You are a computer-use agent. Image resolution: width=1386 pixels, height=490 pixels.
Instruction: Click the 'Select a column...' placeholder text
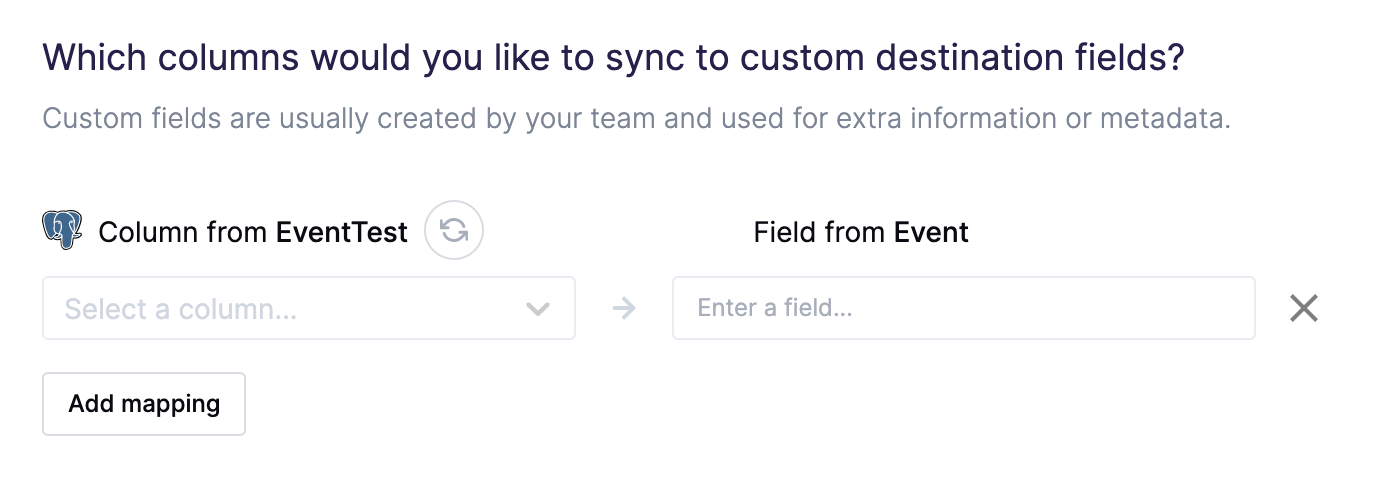click(x=181, y=309)
